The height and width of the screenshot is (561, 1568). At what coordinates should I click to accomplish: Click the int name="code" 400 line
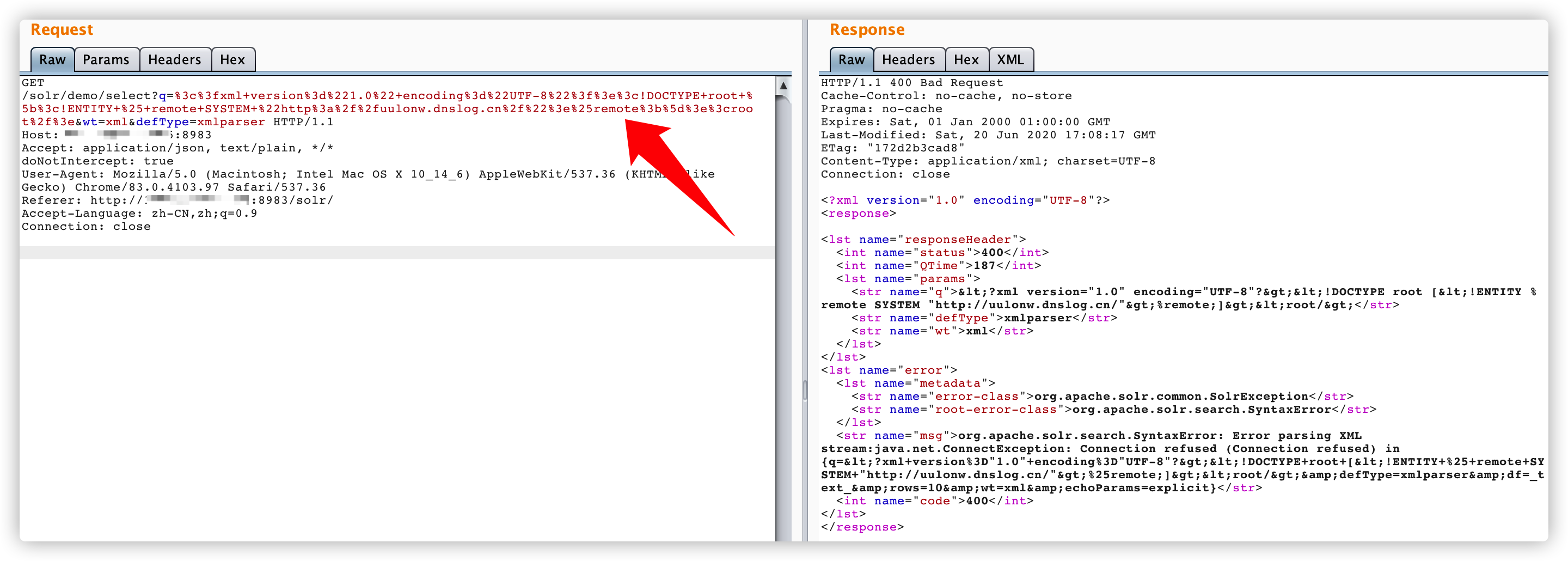tap(934, 501)
